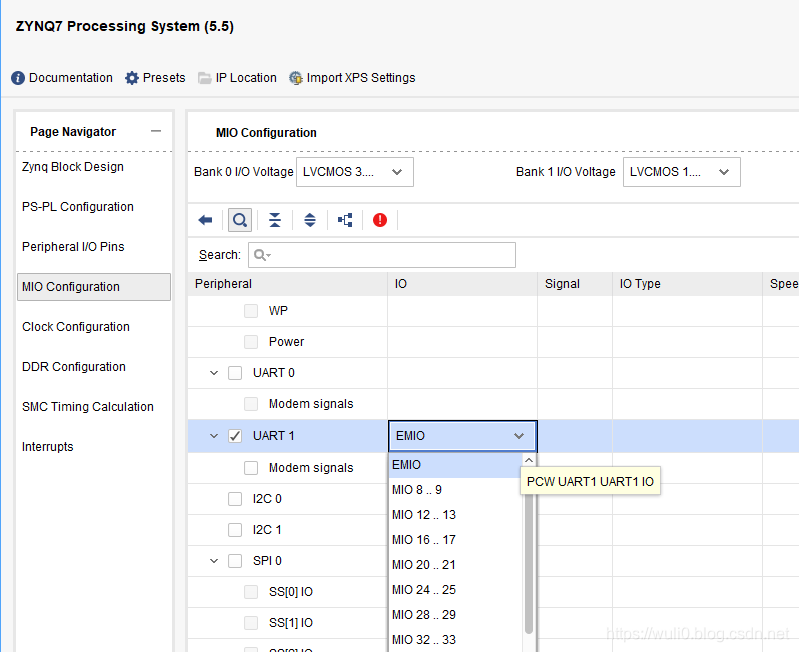Toggle the SS[1] IO checkbox

tap(251, 623)
